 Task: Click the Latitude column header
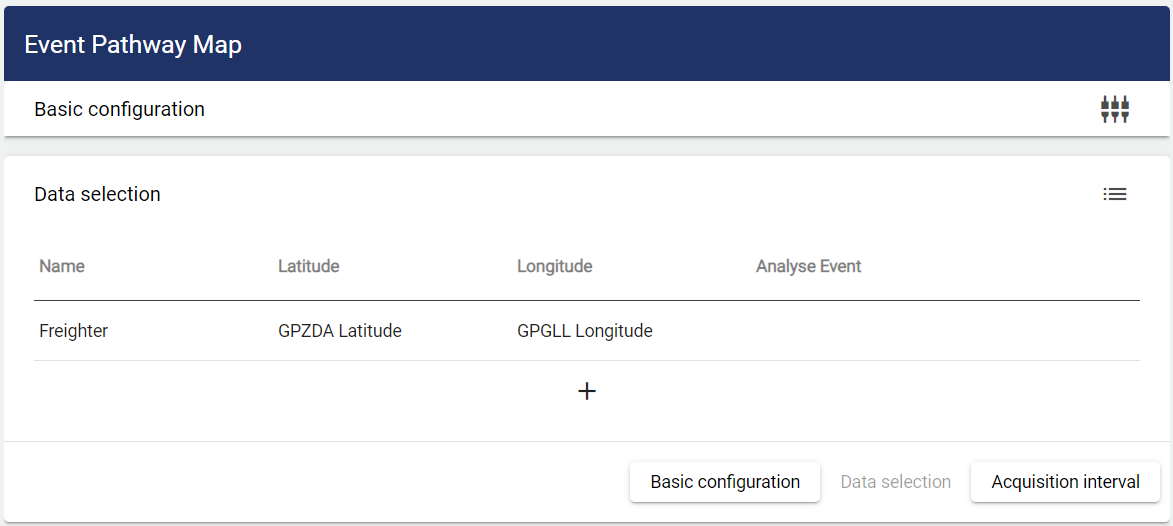(308, 266)
